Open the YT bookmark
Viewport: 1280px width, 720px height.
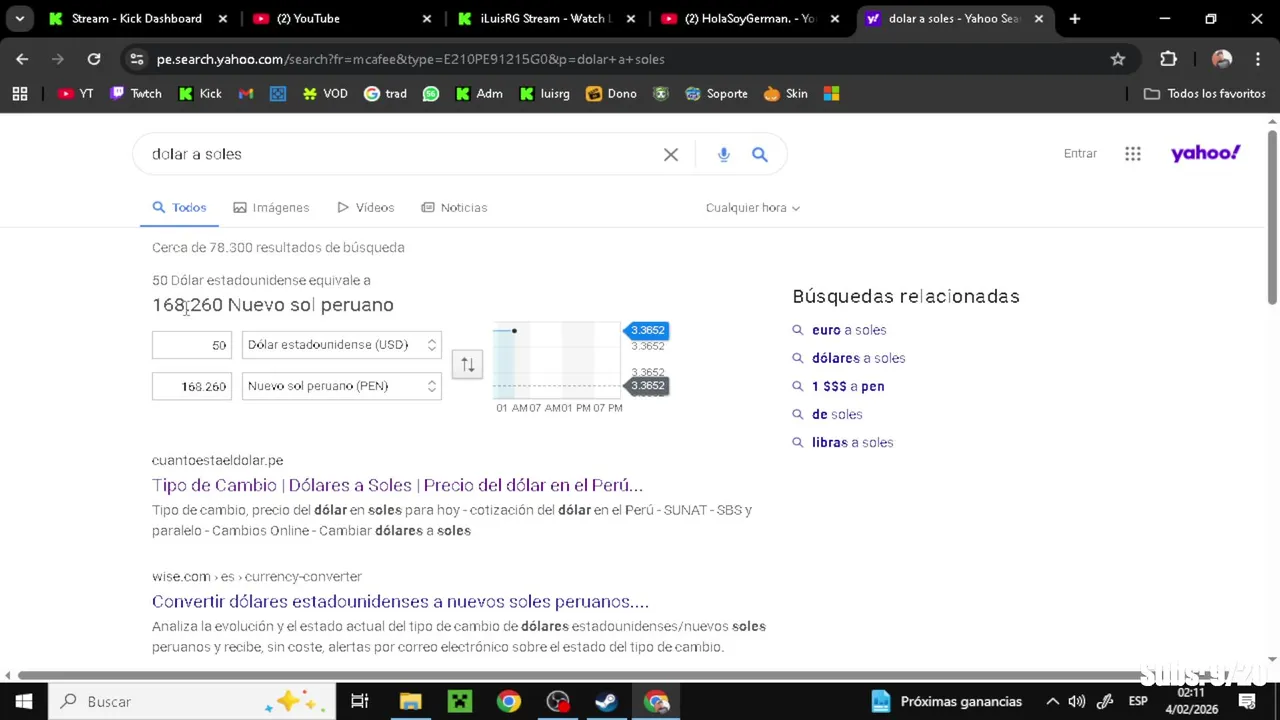click(x=76, y=93)
